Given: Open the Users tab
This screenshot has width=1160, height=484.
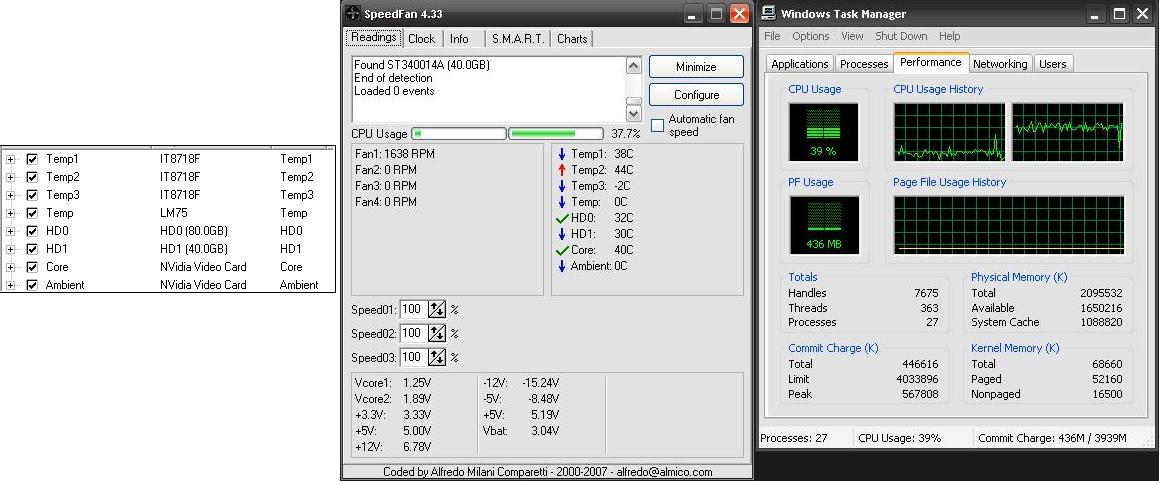Looking at the screenshot, I should coord(1053,64).
